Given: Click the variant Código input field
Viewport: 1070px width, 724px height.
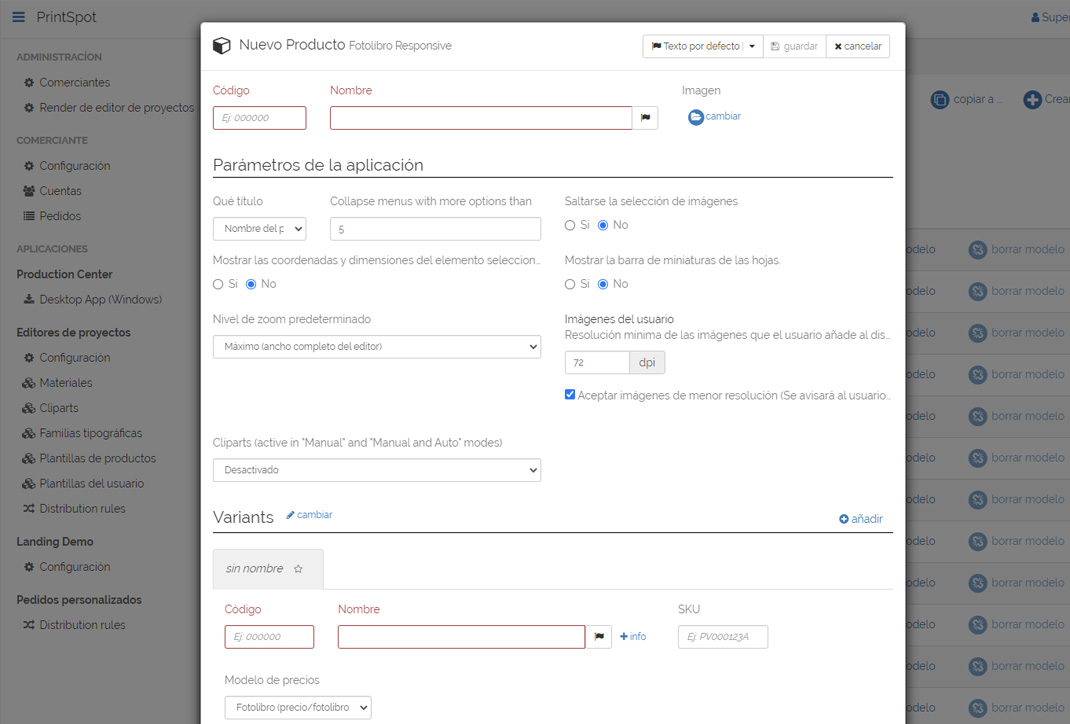Looking at the screenshot, I should click(x=269, y=637).
